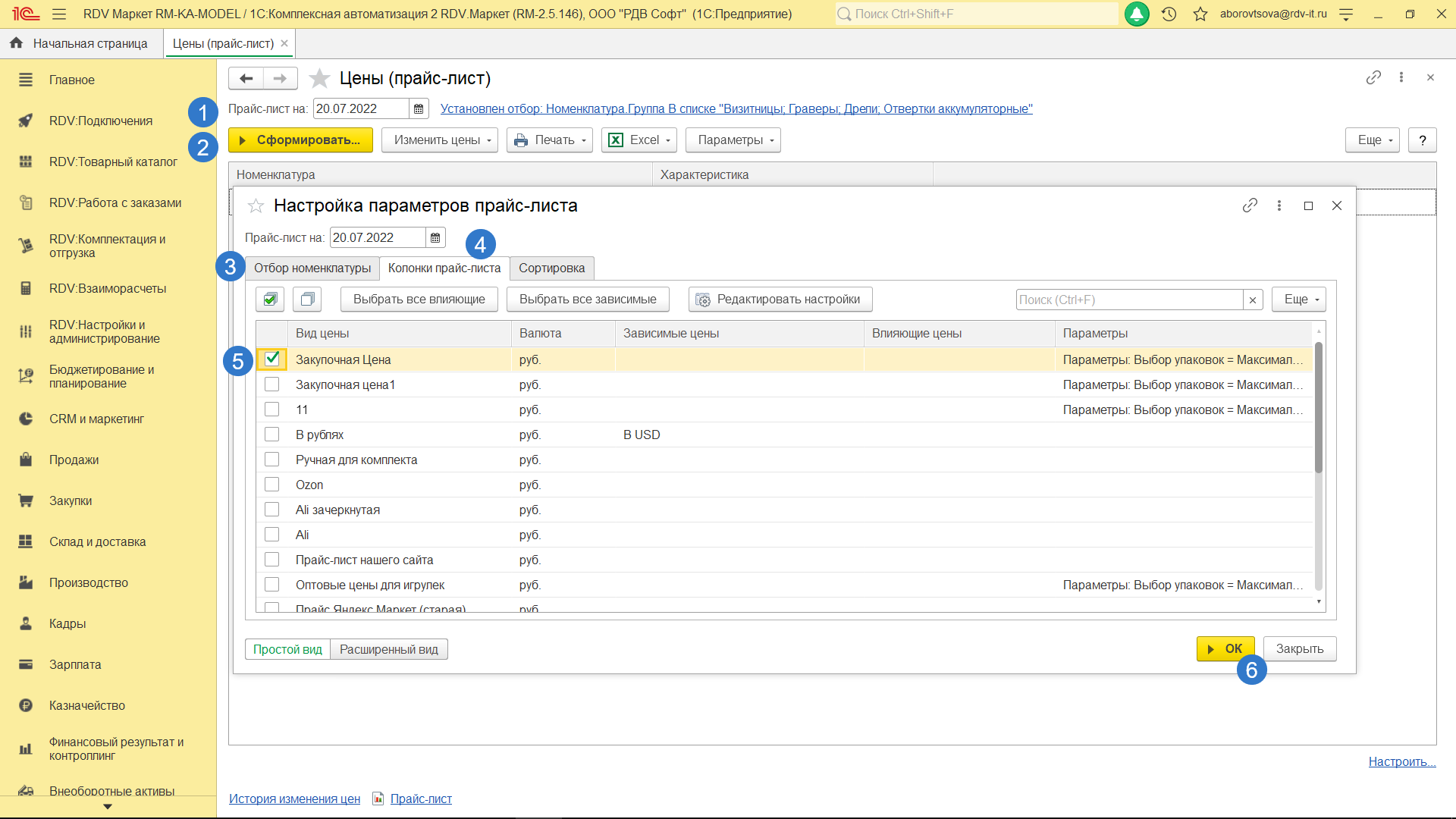Uncheck the Закупочная Цена checkbox
The image size is (1456, 819).
[x=271, y=359]
